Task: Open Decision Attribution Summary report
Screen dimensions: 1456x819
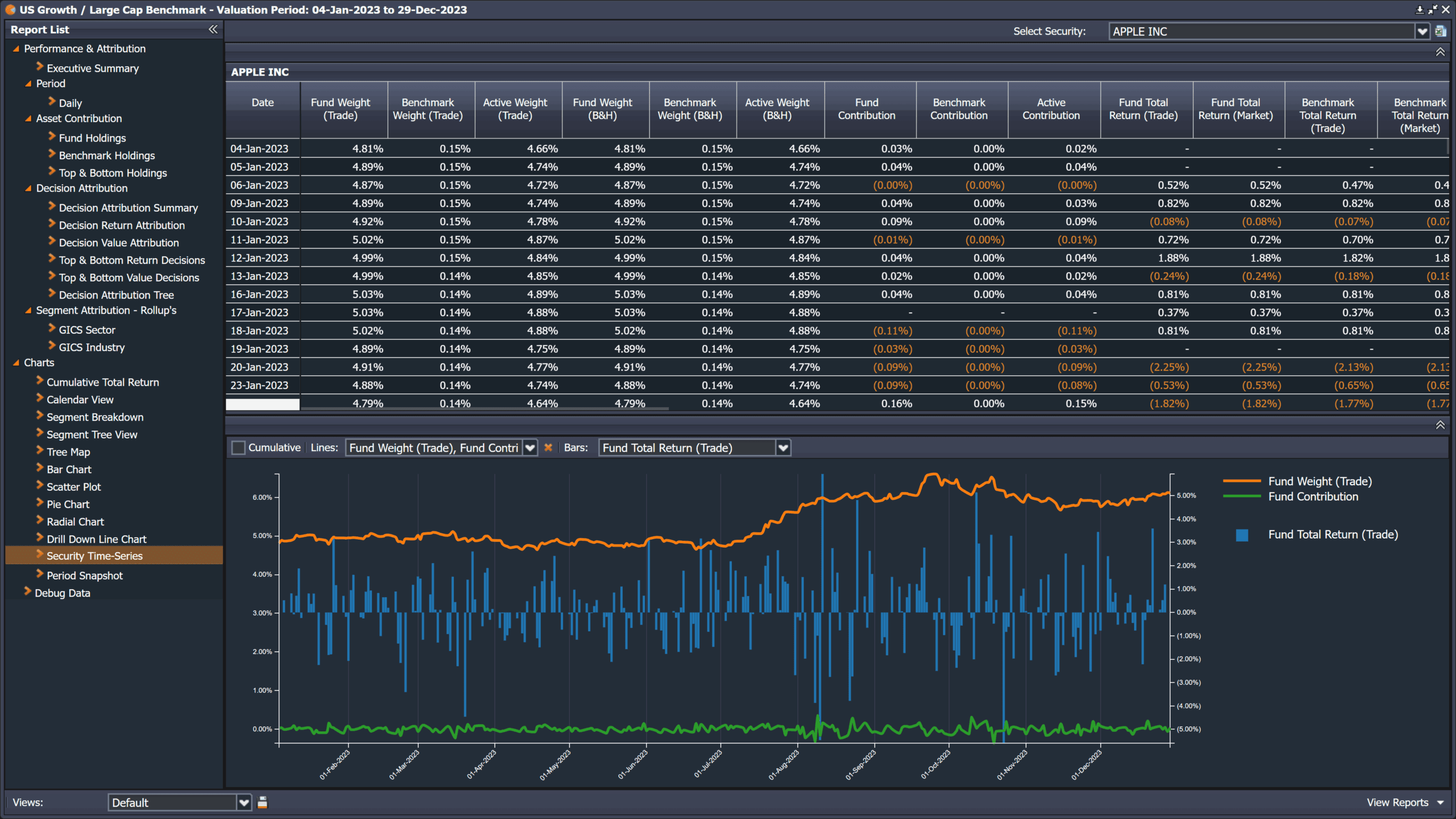Action: coord(129,208)
